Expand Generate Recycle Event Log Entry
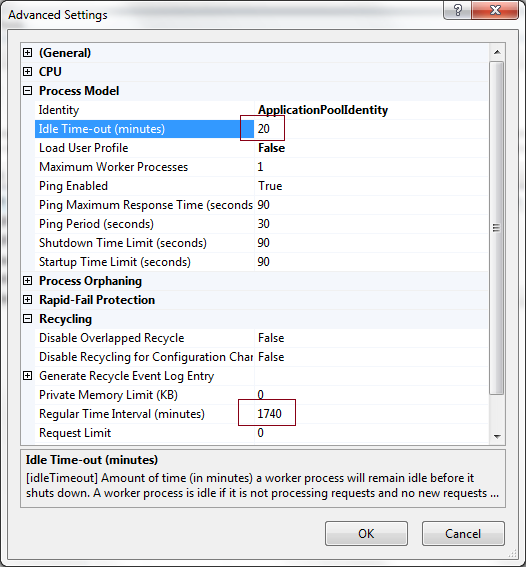The image size is (526, 567). [x=27, y=376]
